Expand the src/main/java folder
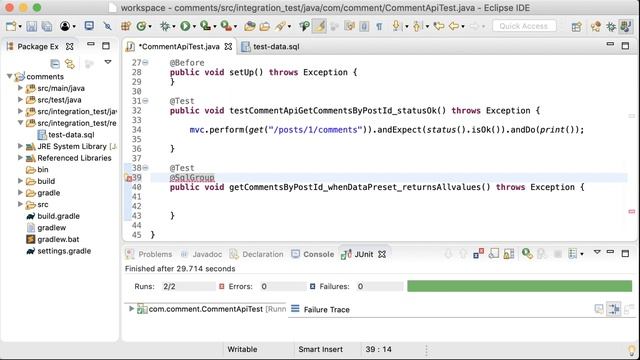The image size is (640, 360). (20, 88)
